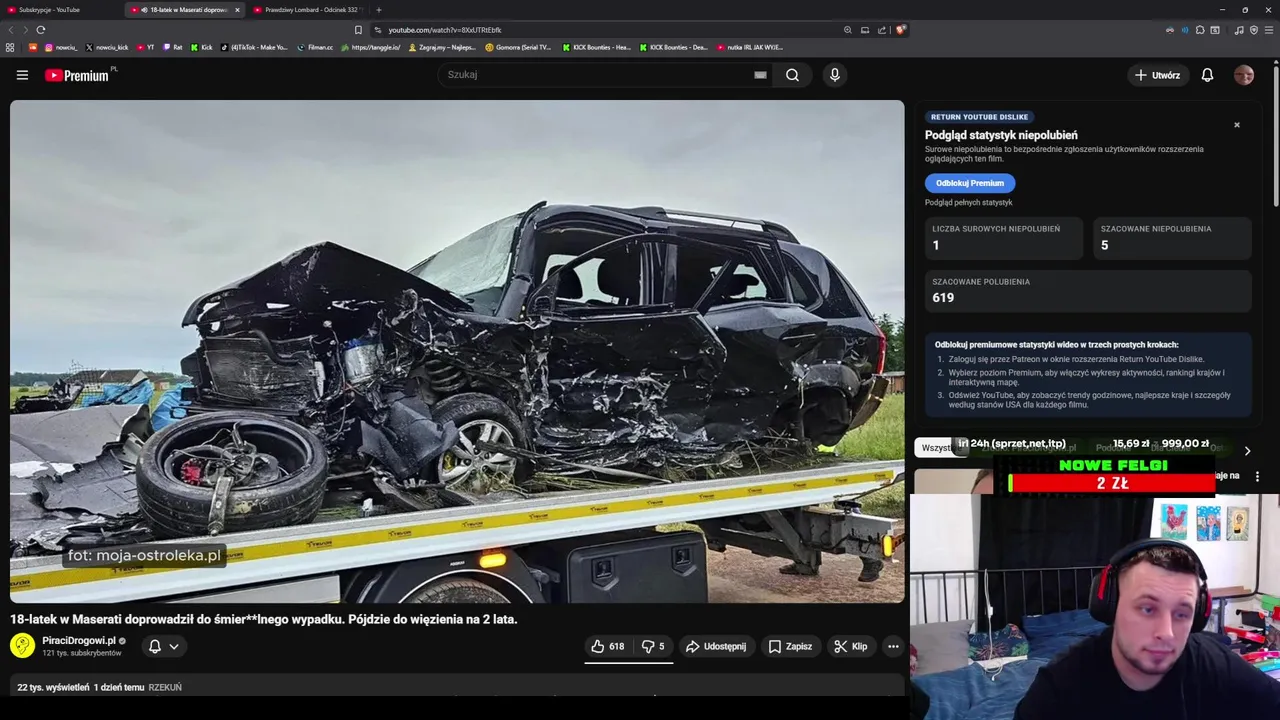Switch to Prawdziwy Lombard tab
This screenshot has height=720, width=1280.
[x=310, y=10]
